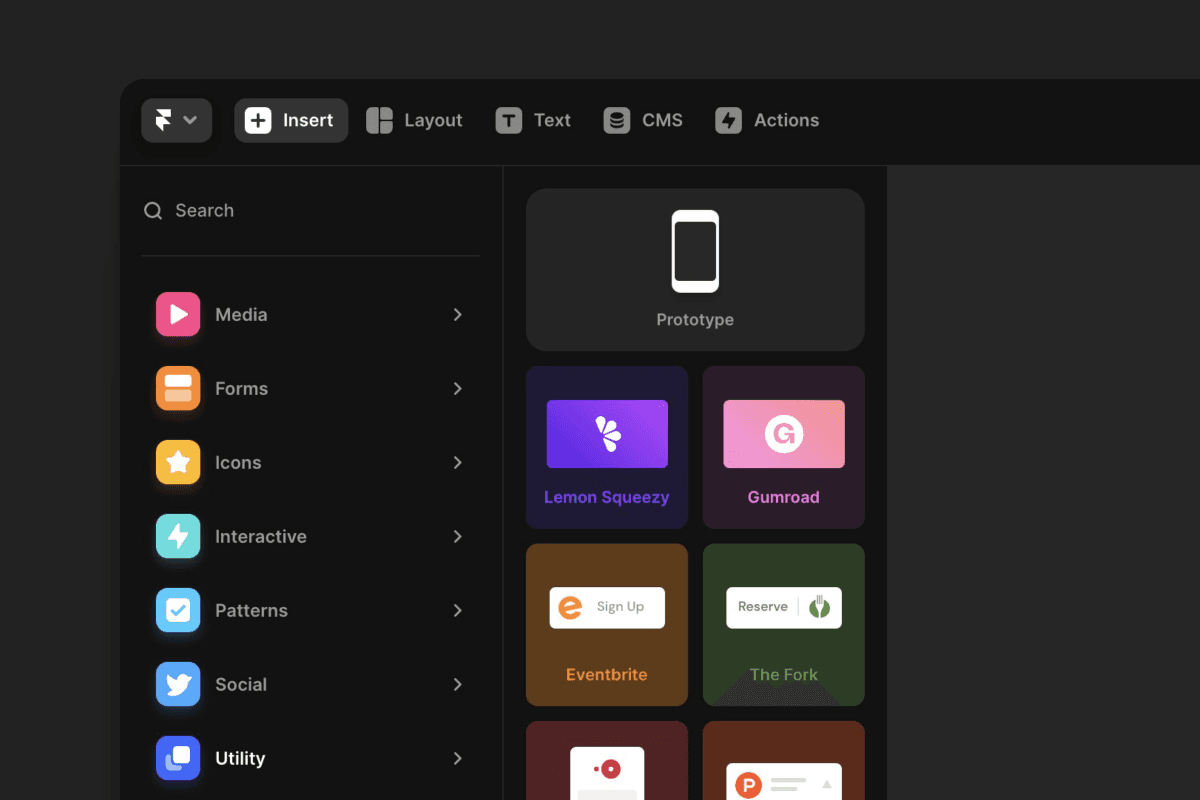Click the Eventbrite Sign Up button preview
The image size is (1200, 800).
tap(607, 607)
